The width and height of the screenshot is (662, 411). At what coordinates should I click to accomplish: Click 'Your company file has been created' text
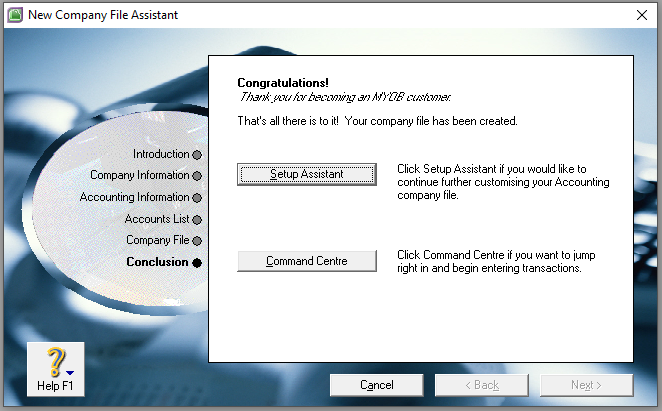431,121
